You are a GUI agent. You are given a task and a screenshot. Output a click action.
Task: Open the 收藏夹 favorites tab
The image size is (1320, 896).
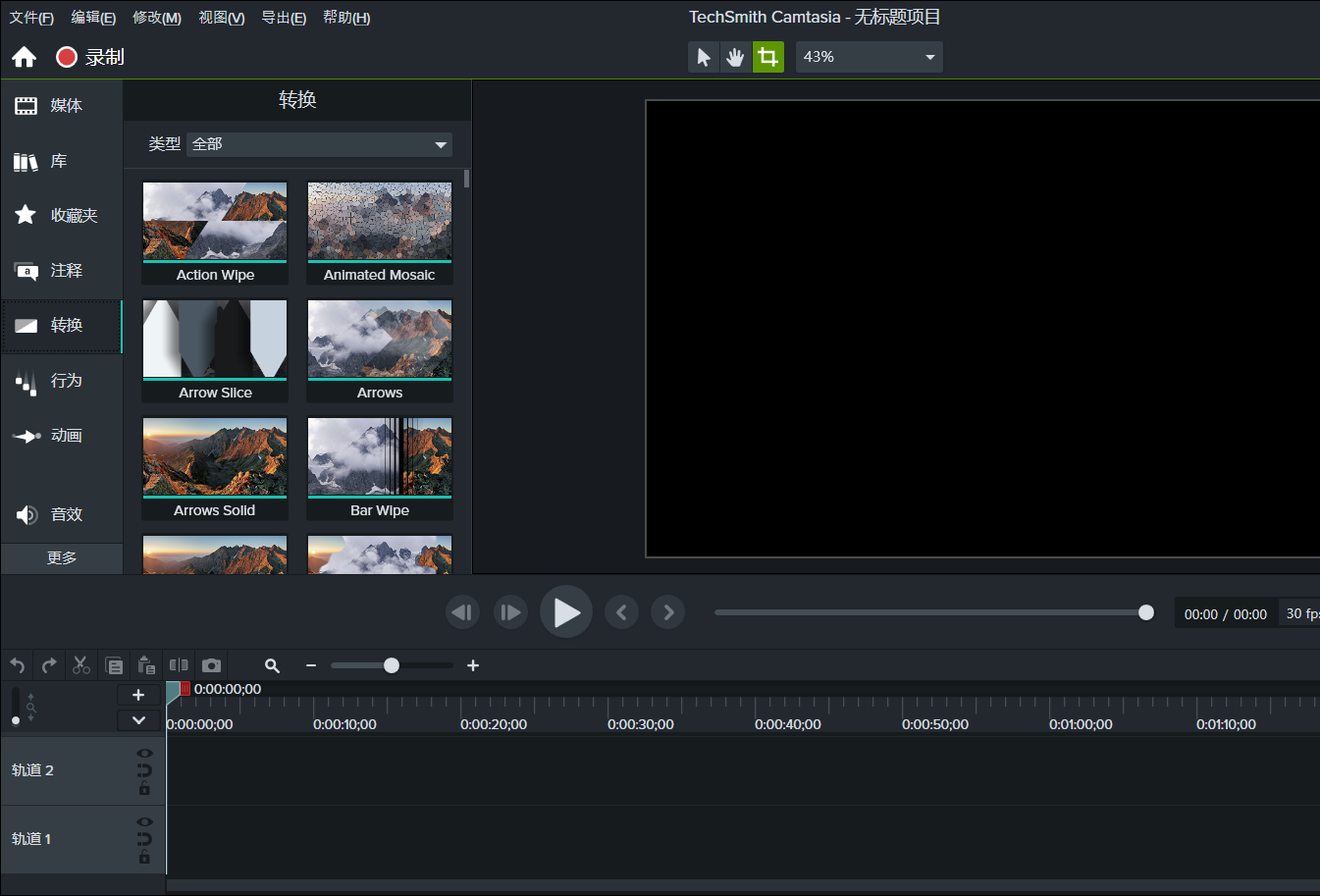click(x=62, y=216)
